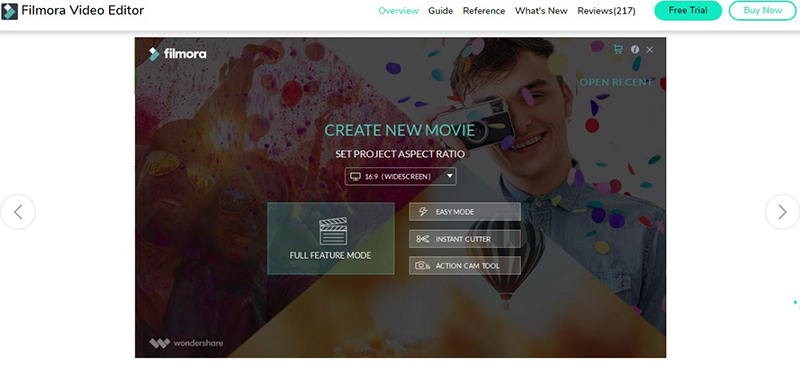800x370 pixels.
Task: Click the Filmora Video Editor logo icon
Action: (x=10, y=11)
